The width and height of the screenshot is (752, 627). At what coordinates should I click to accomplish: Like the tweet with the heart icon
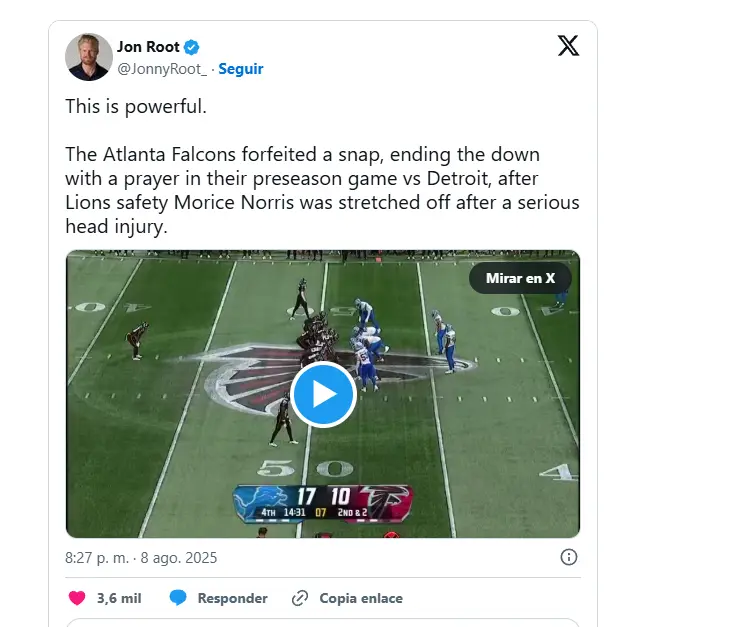pos(77,598)
